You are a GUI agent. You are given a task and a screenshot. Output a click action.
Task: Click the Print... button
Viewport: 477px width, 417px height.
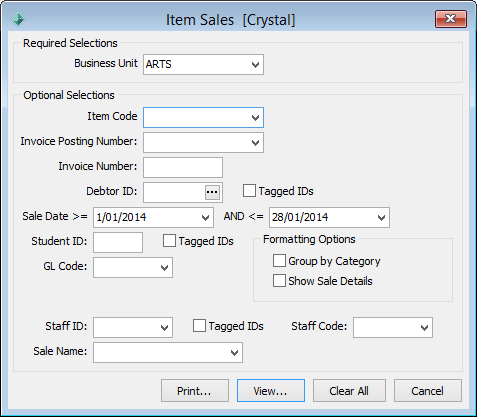pos(195,390)
